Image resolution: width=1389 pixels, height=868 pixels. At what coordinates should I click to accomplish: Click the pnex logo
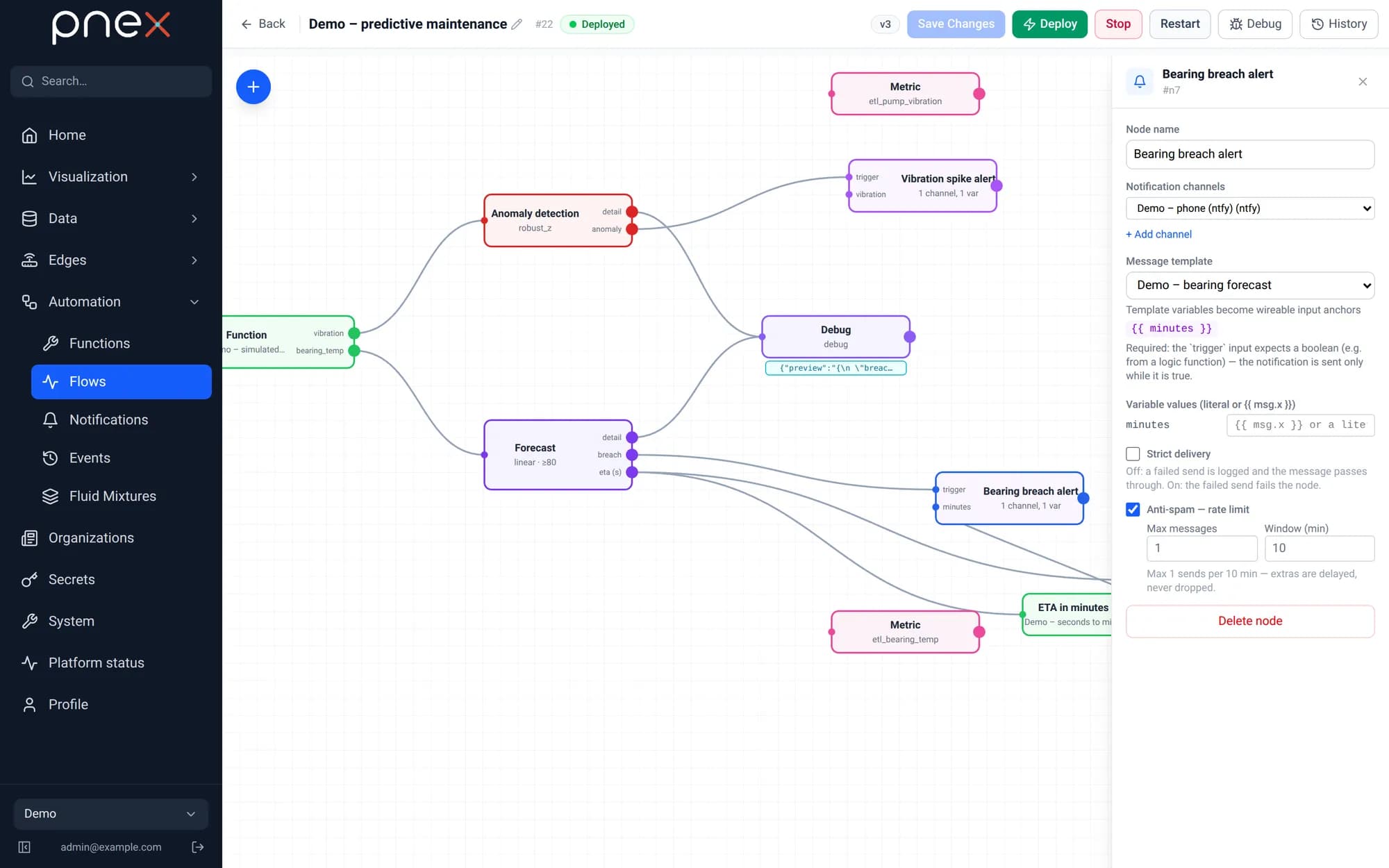click(x=111, y=26)
